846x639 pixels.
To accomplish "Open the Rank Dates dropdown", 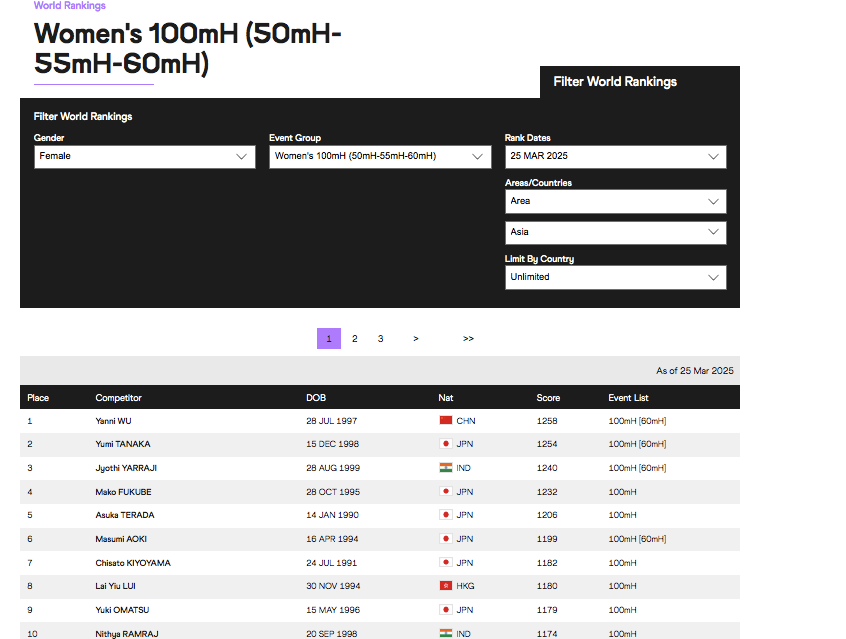I will (615, 156).
